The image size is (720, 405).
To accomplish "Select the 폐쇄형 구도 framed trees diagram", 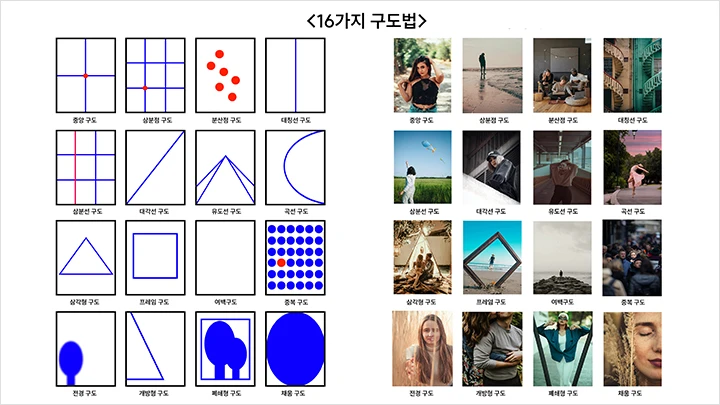I will 225,349.
